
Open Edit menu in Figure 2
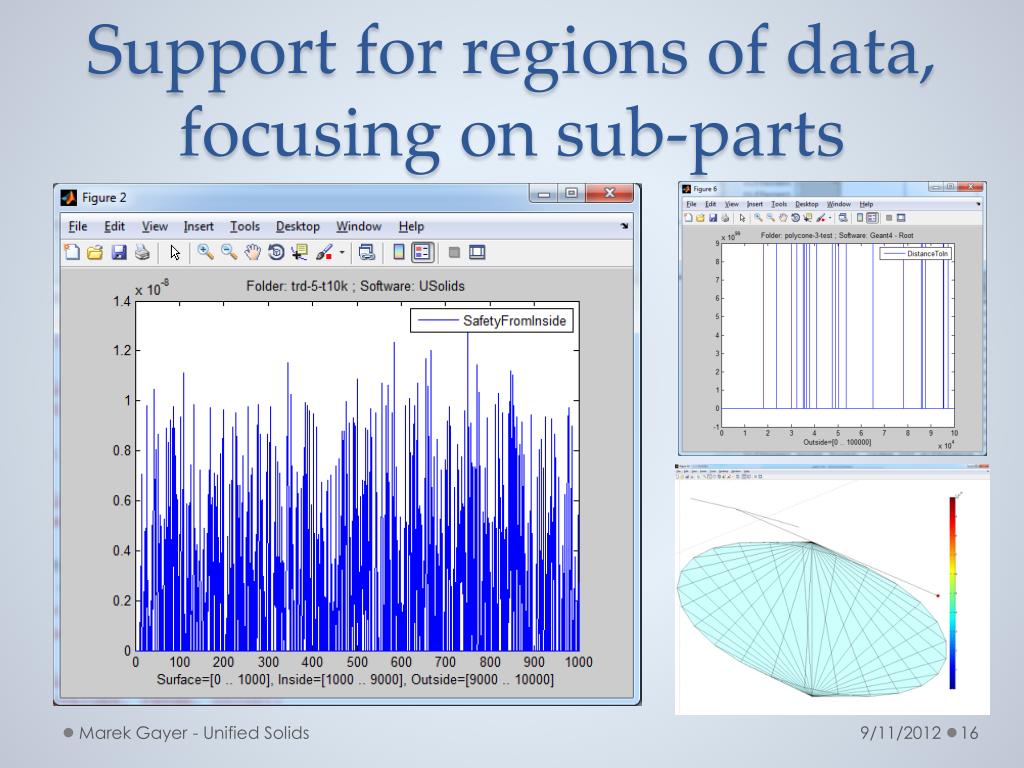[x=114, y=226]
